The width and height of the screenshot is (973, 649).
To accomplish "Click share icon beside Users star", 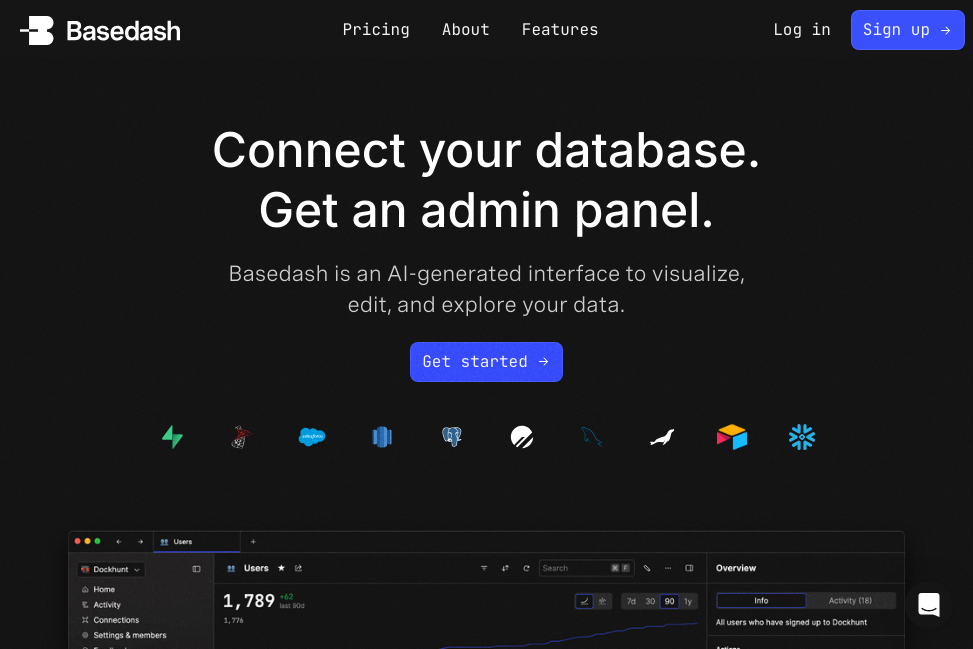I will pyautogui.click(x=298, y=568).
